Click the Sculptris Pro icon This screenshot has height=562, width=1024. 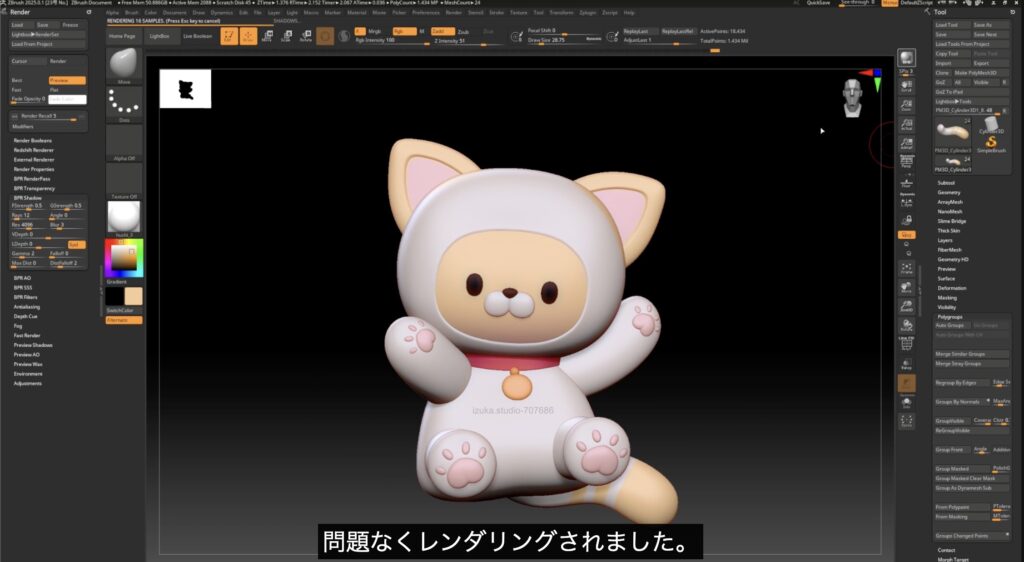point(344,36)
